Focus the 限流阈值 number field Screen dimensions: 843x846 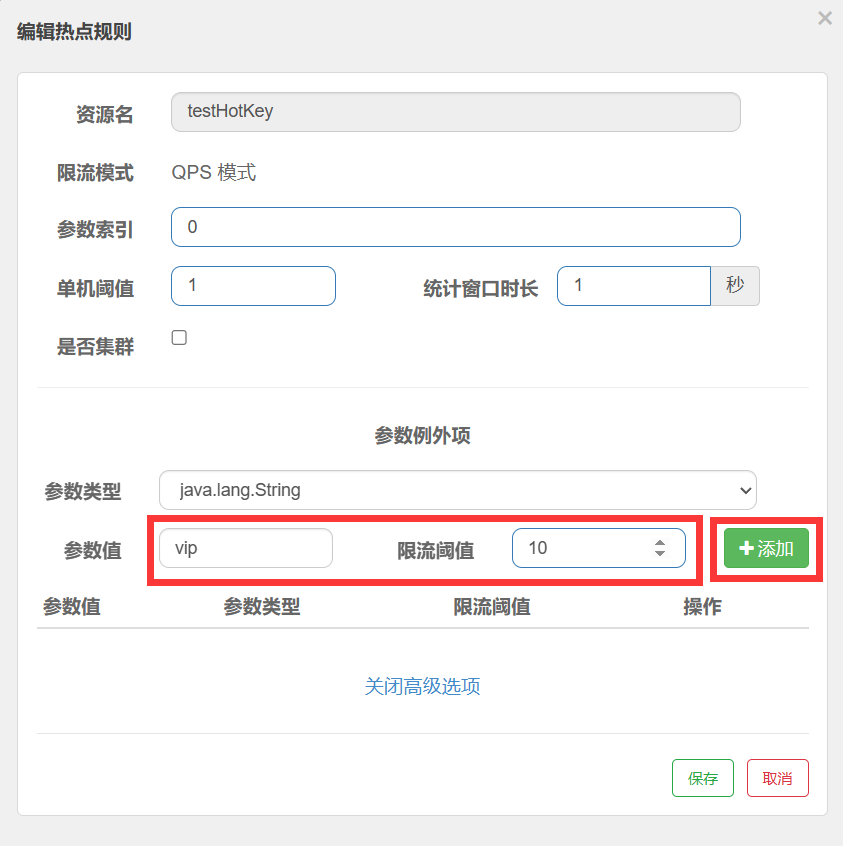pos(580,548)
